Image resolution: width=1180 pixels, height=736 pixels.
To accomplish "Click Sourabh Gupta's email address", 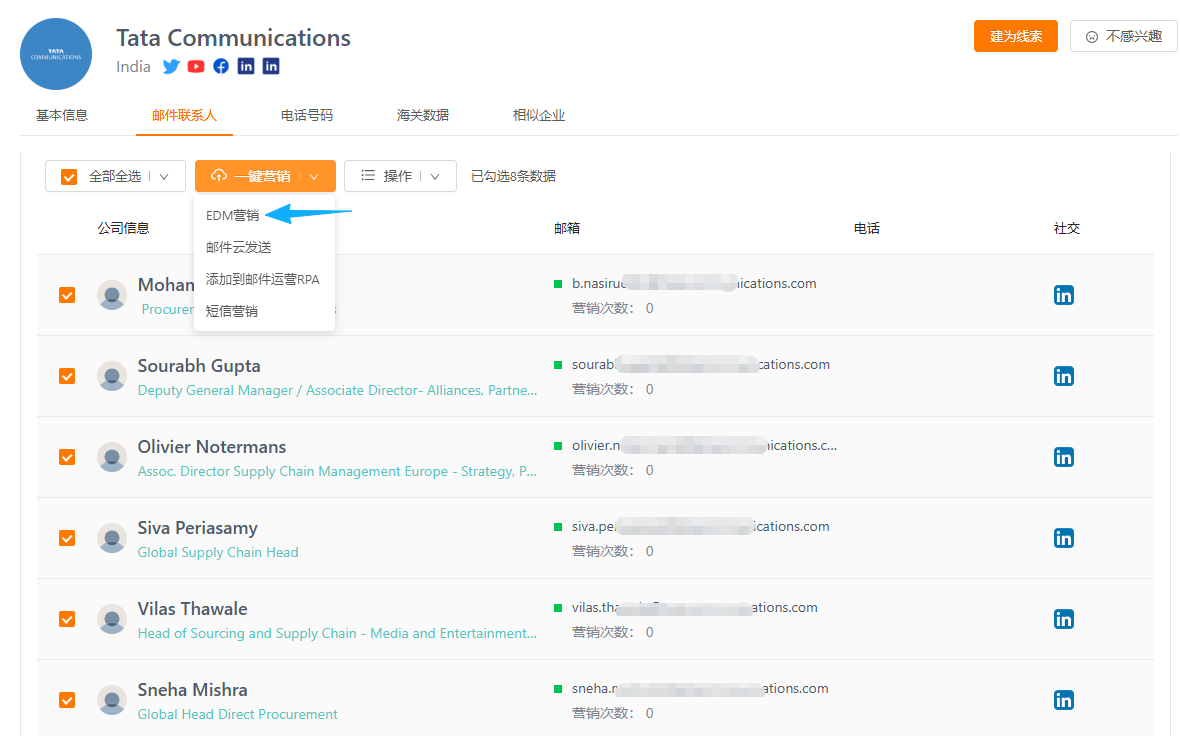I will coord(701,364).
